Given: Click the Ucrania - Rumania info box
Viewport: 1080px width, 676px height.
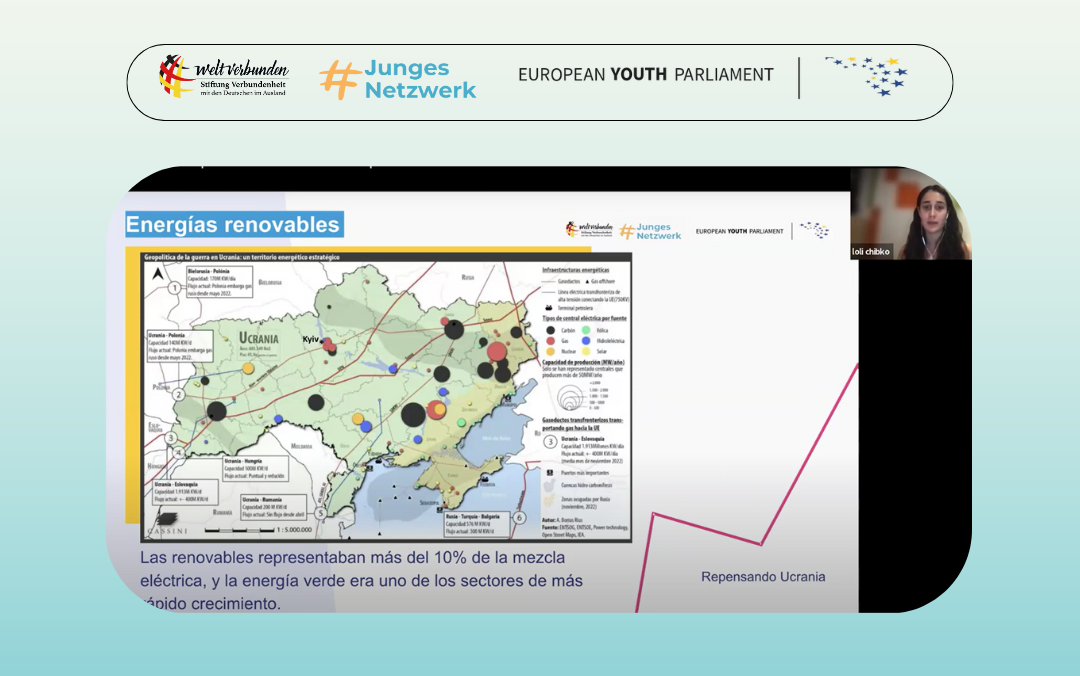Looking at the screenshot, I should click(x=273, y=507).
